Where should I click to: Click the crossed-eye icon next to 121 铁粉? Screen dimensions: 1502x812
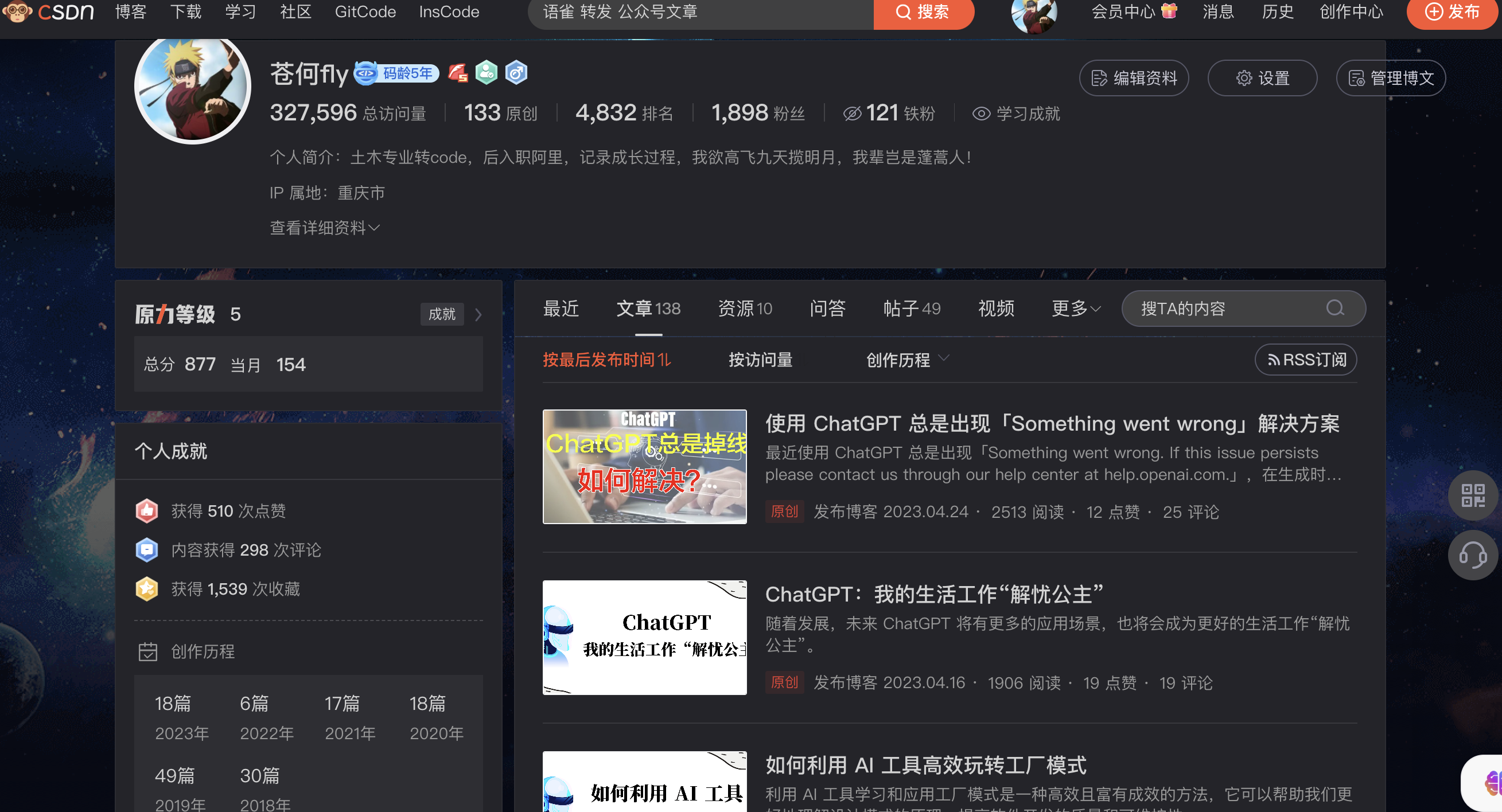pyautogui.click(x=852, y=114)
